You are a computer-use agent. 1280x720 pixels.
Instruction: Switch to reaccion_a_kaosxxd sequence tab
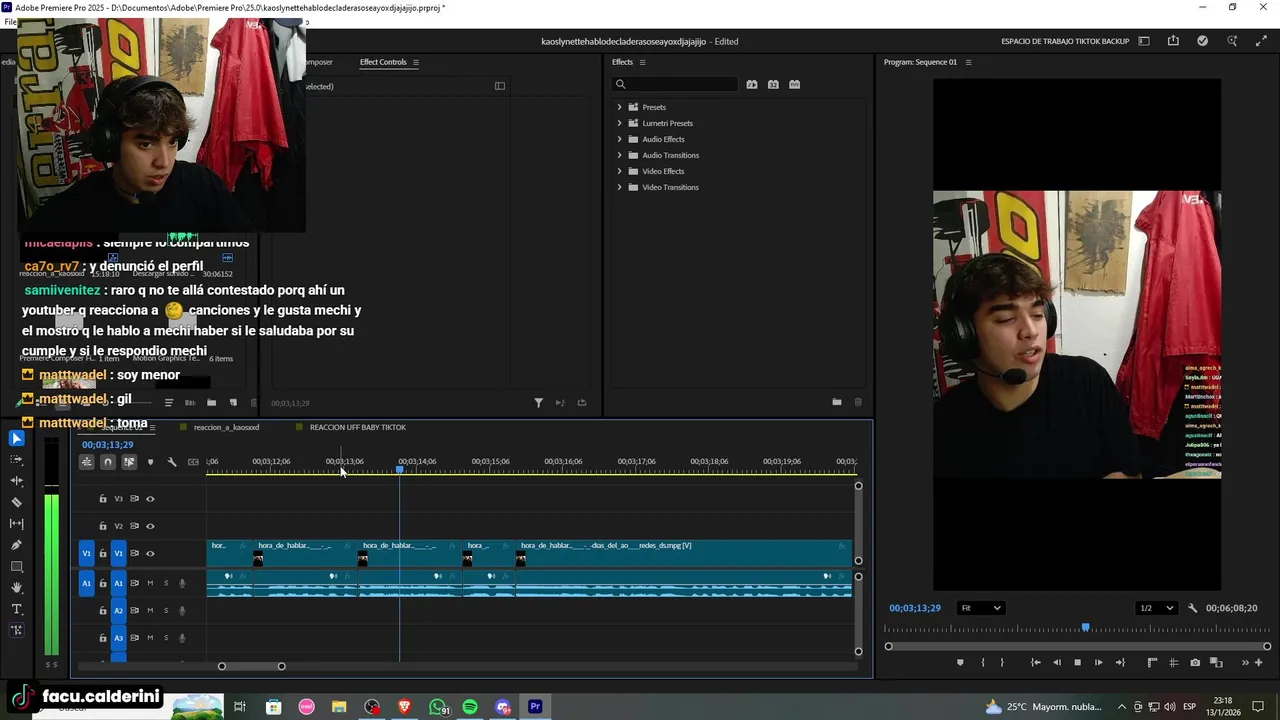226,427
